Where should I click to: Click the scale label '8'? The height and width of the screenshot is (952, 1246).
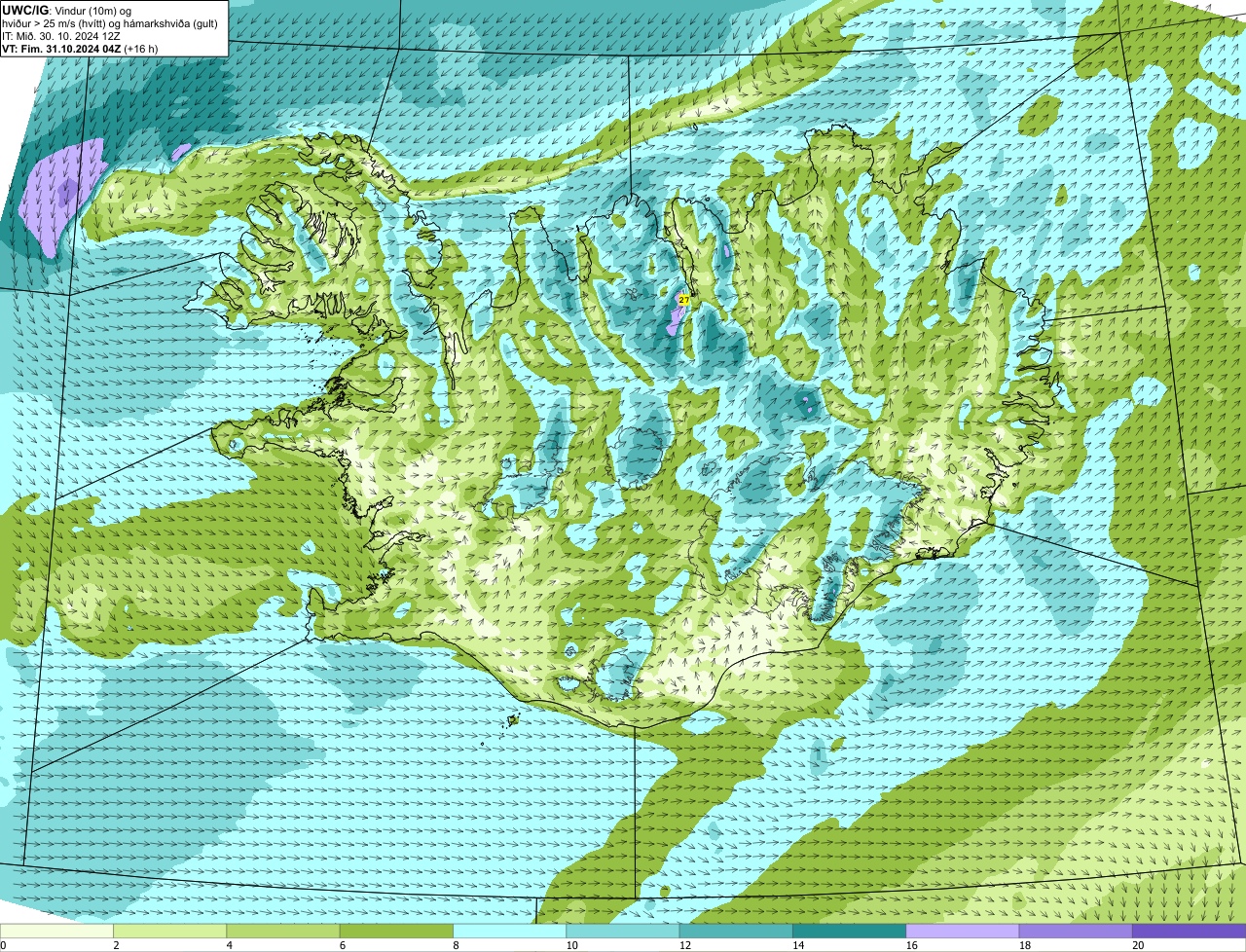pyautogui.click(x=456, y=945)
